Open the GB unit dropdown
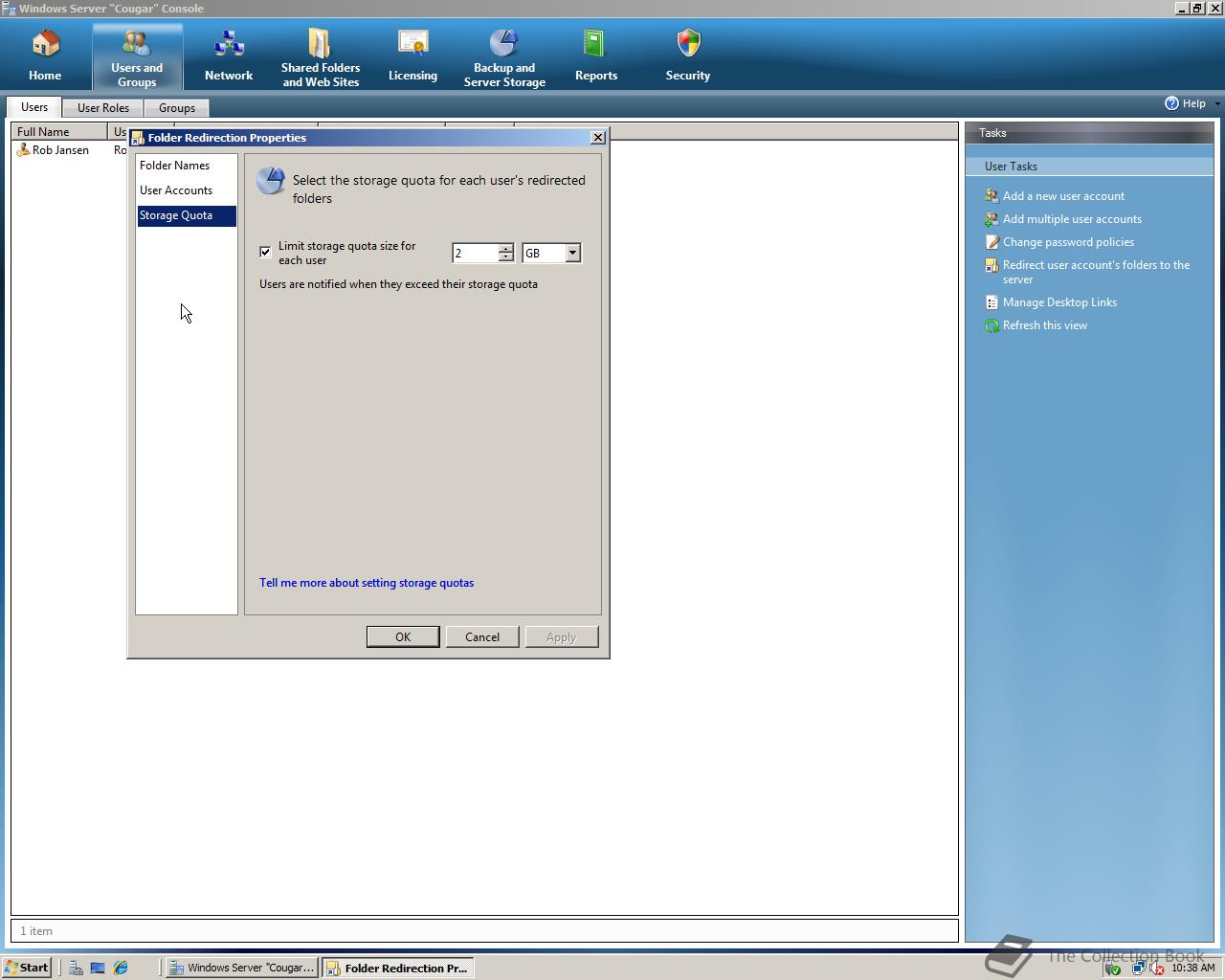The height and width of the screenshot is (980, 1225). click(x=572, y=253)
